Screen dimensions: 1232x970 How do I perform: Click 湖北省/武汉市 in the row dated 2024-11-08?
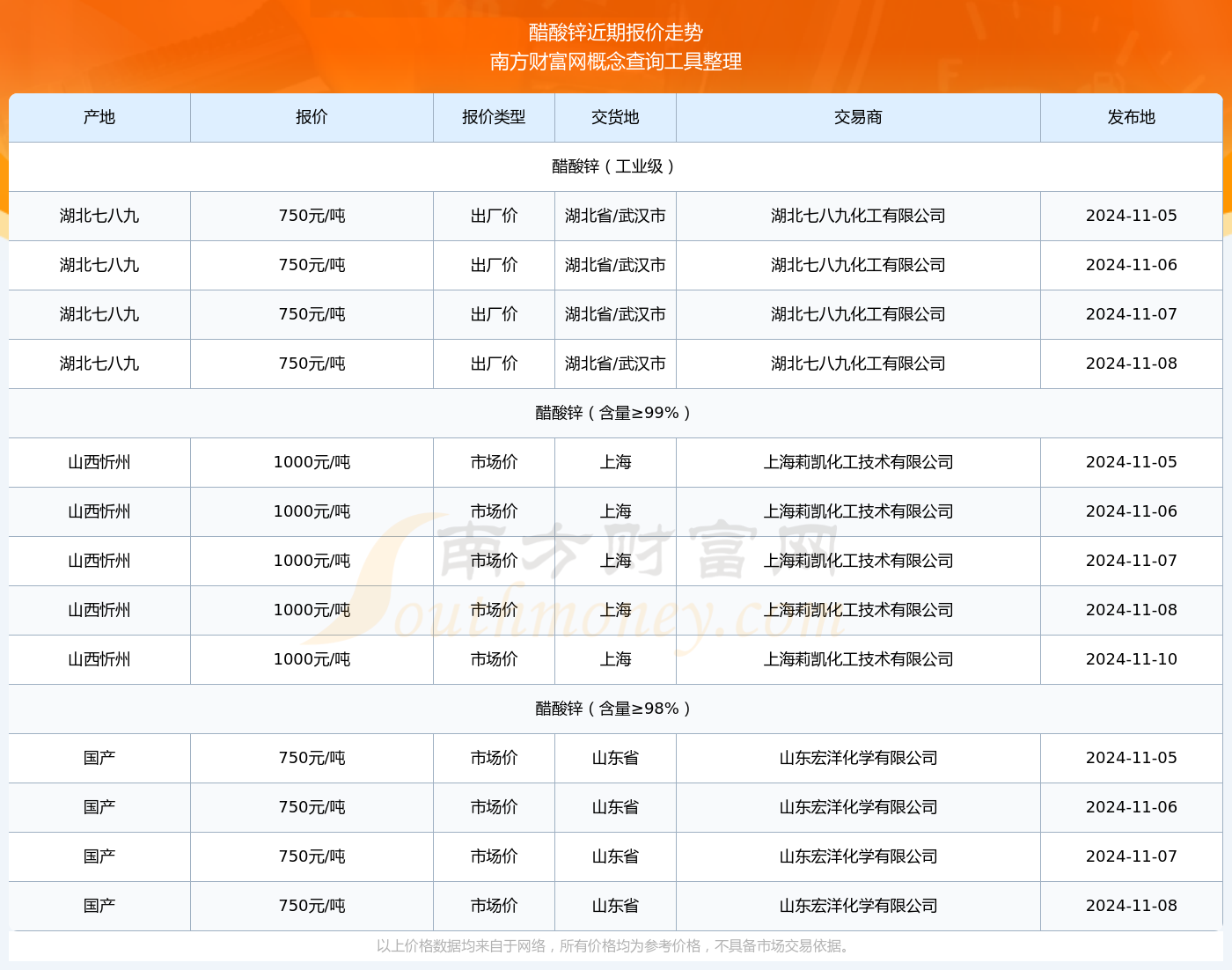pos(615,364)
